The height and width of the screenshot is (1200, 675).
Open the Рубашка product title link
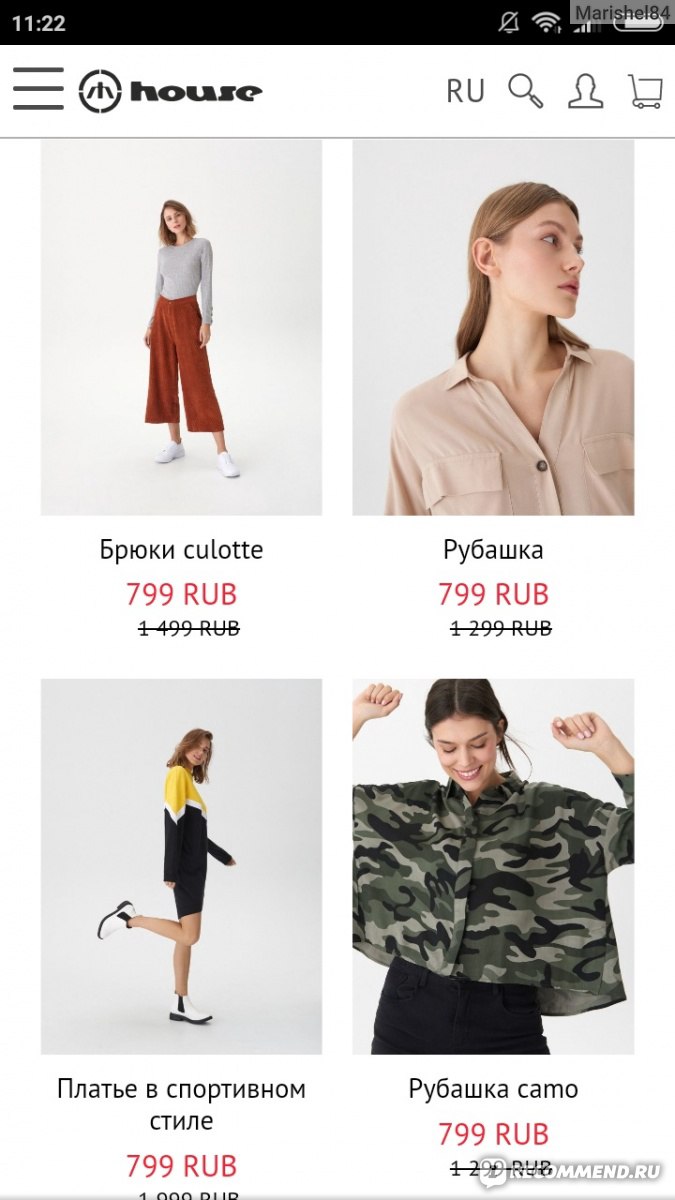click(x=493, y=550)
